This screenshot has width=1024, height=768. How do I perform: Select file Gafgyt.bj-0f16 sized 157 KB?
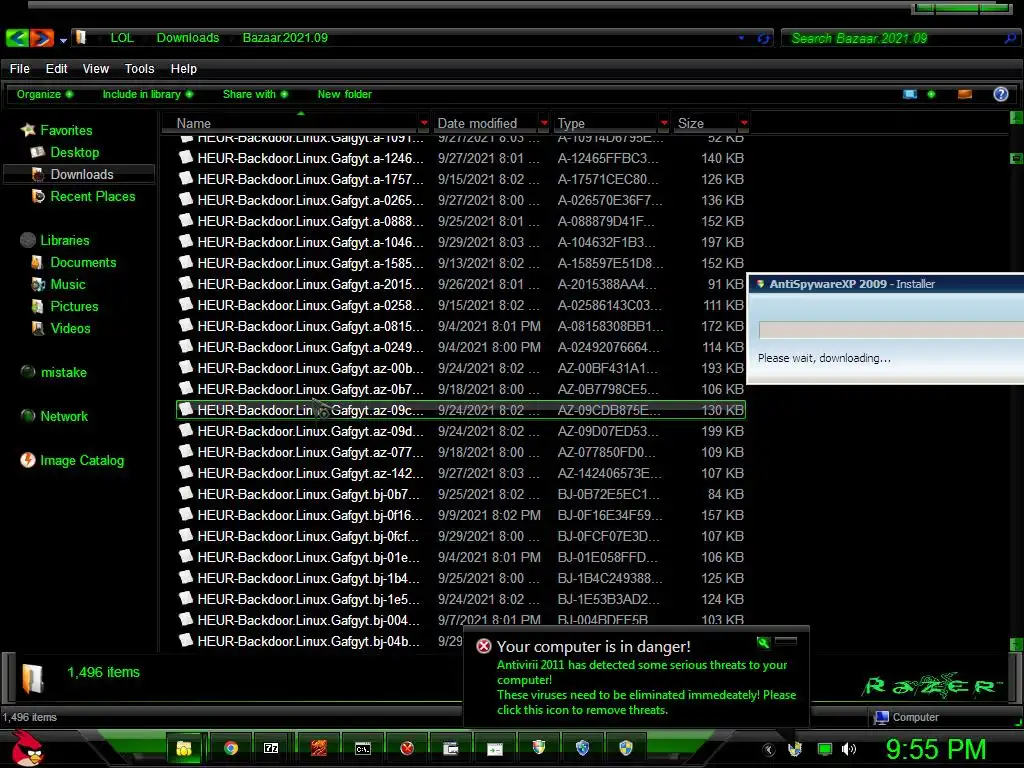pos(461,515)
